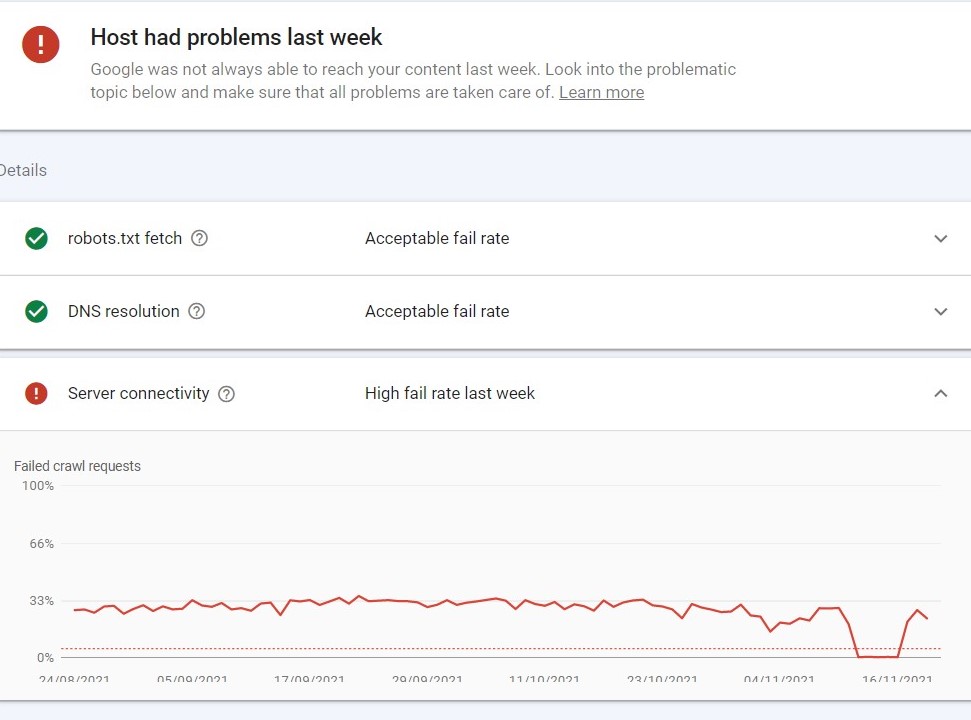
Task: Click the 33% gridline label on chart
Action: pos(41,601)
